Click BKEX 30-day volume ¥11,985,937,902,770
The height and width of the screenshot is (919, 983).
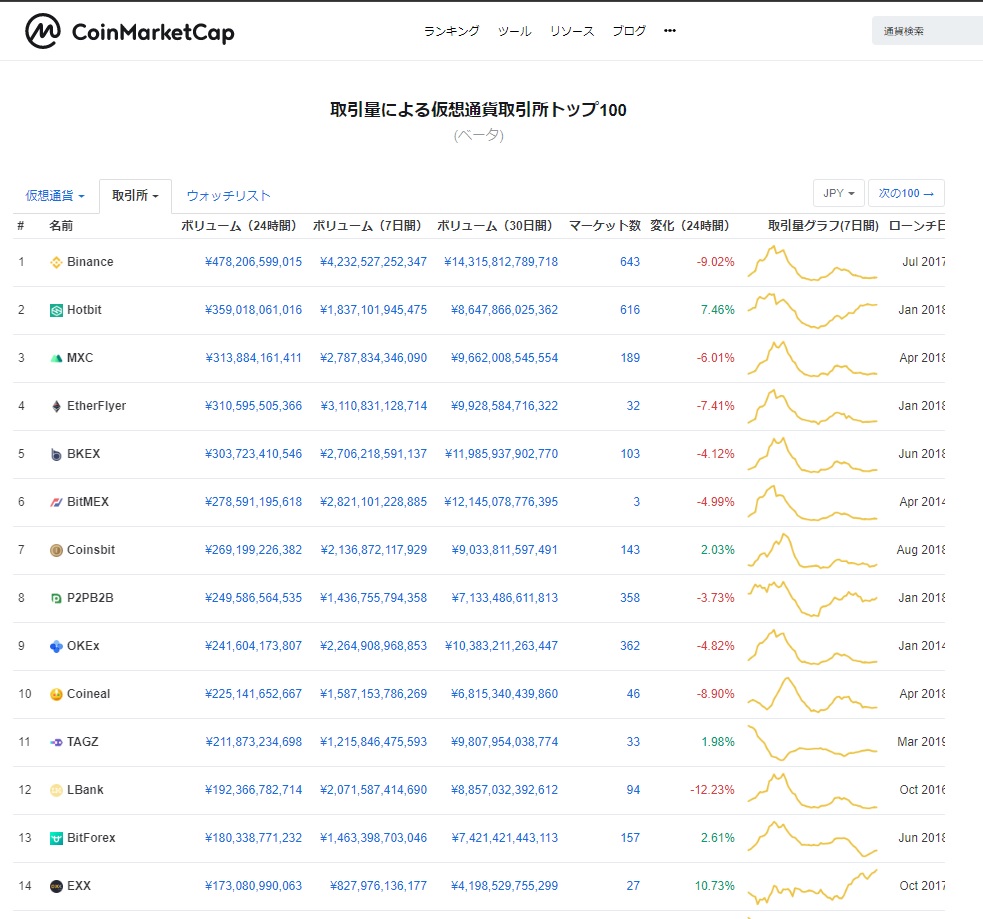[501, 454]
